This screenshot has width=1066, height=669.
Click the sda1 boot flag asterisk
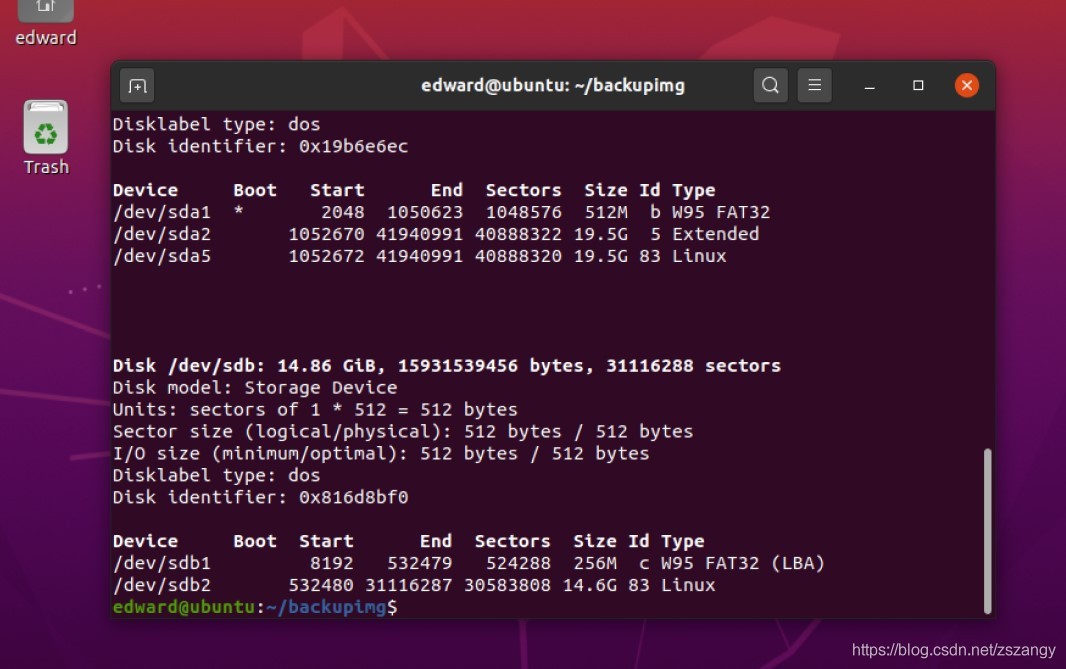click(239, 211)
